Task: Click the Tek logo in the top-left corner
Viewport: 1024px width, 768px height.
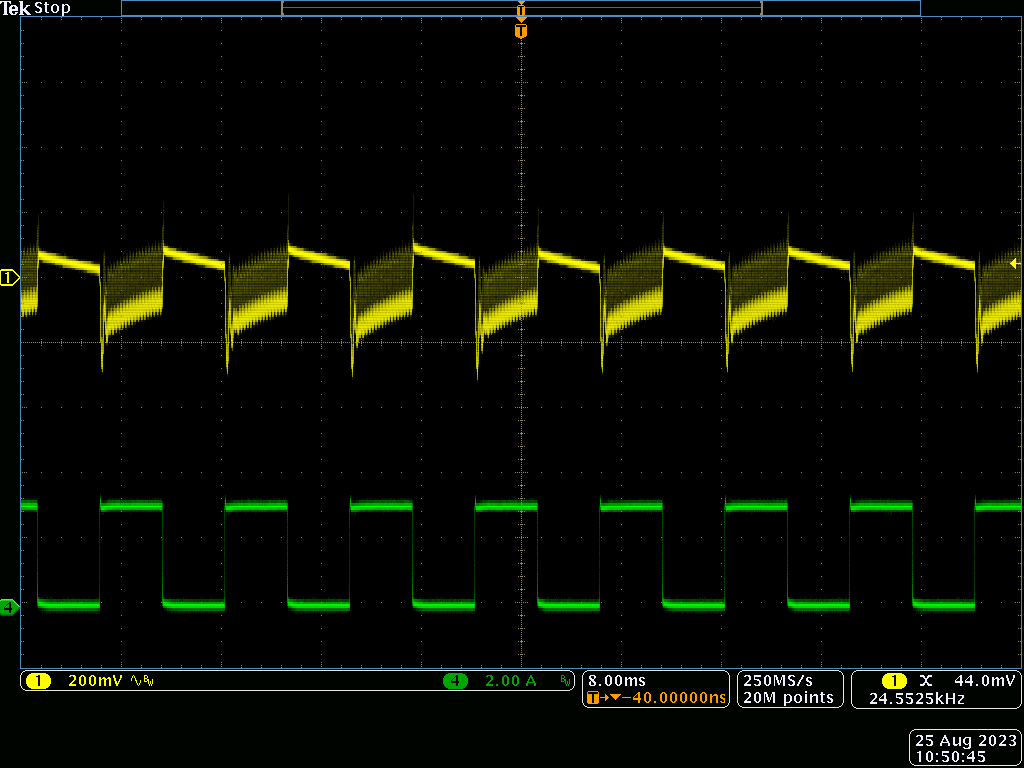Action: tap(15, 7)
